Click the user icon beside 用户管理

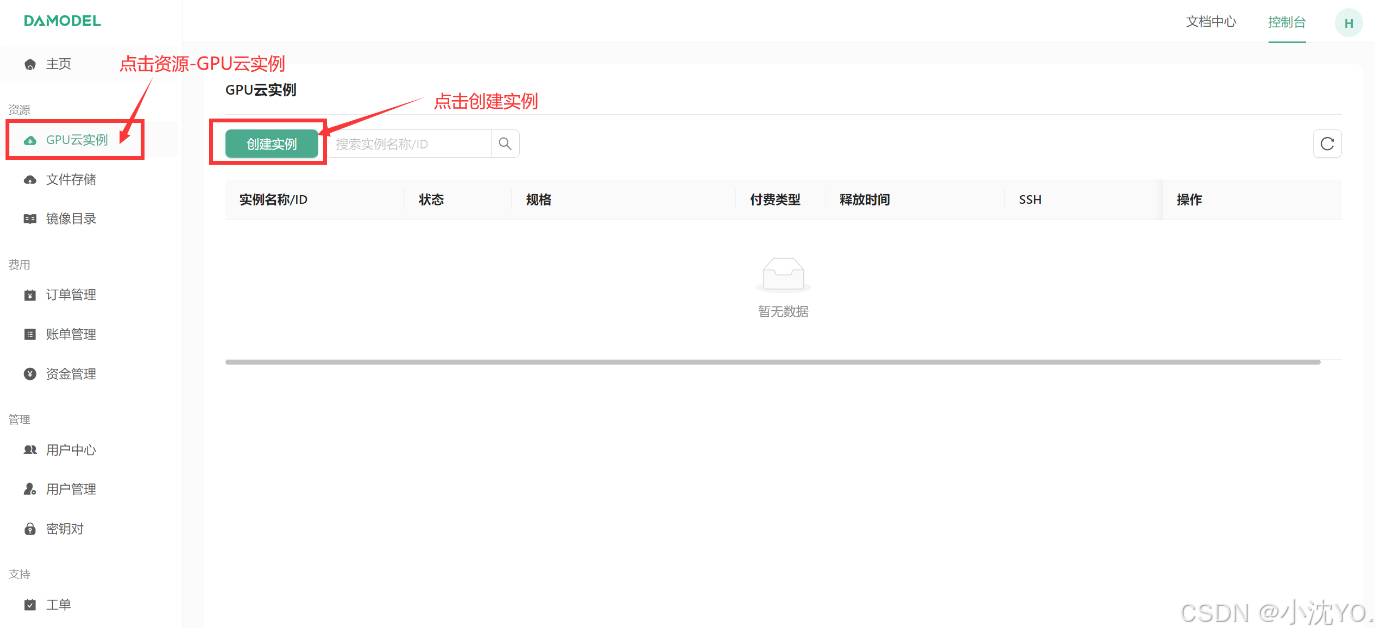click(30, 489)
